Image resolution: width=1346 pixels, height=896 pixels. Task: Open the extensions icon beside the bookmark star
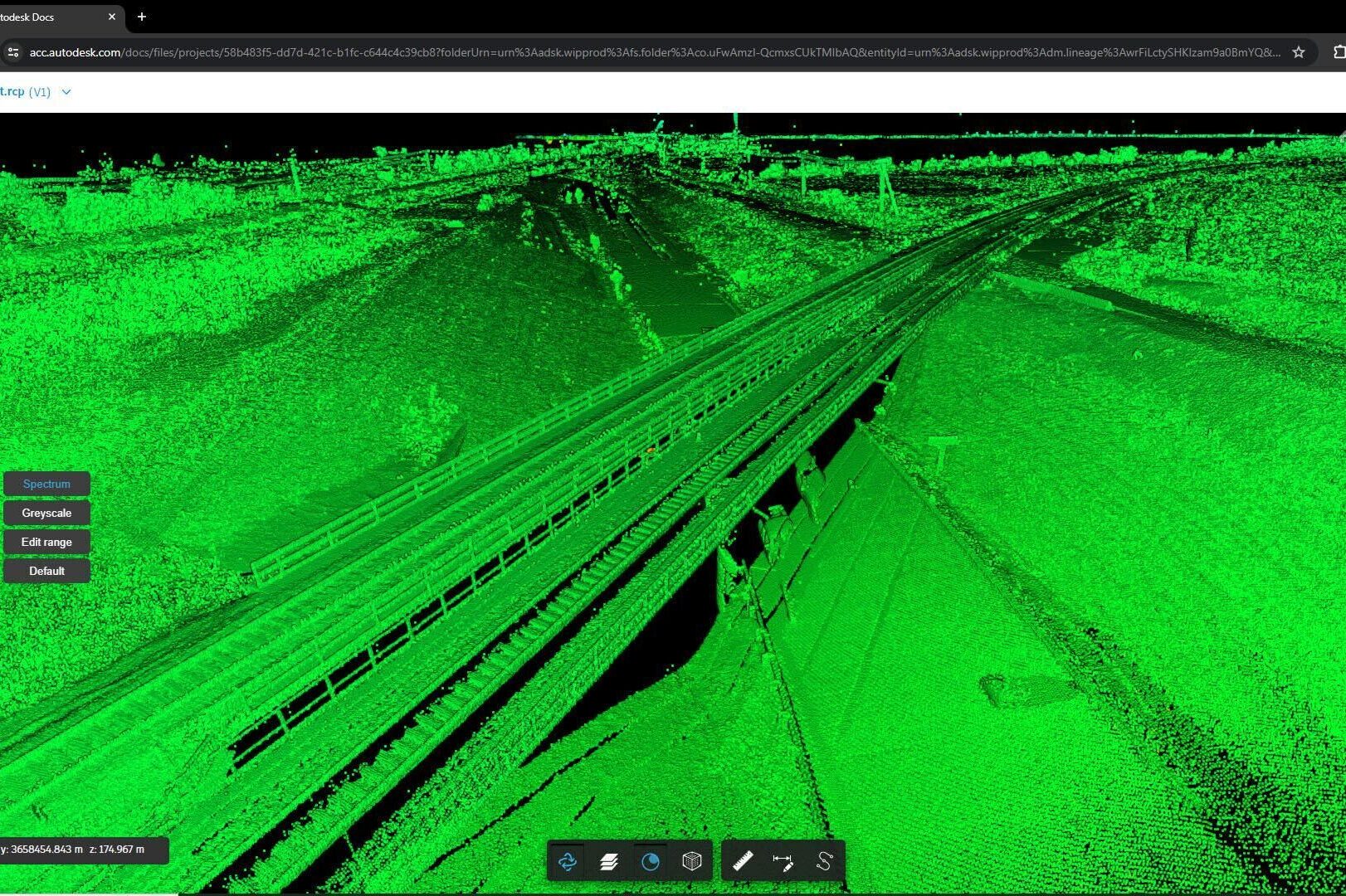point(1339,52)
